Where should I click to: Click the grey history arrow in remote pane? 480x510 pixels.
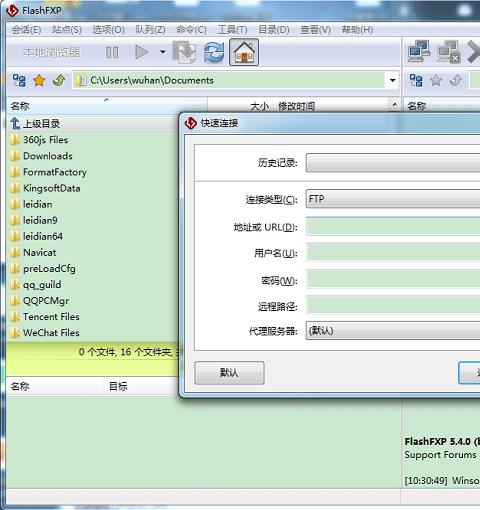click(x=456, y=80)
